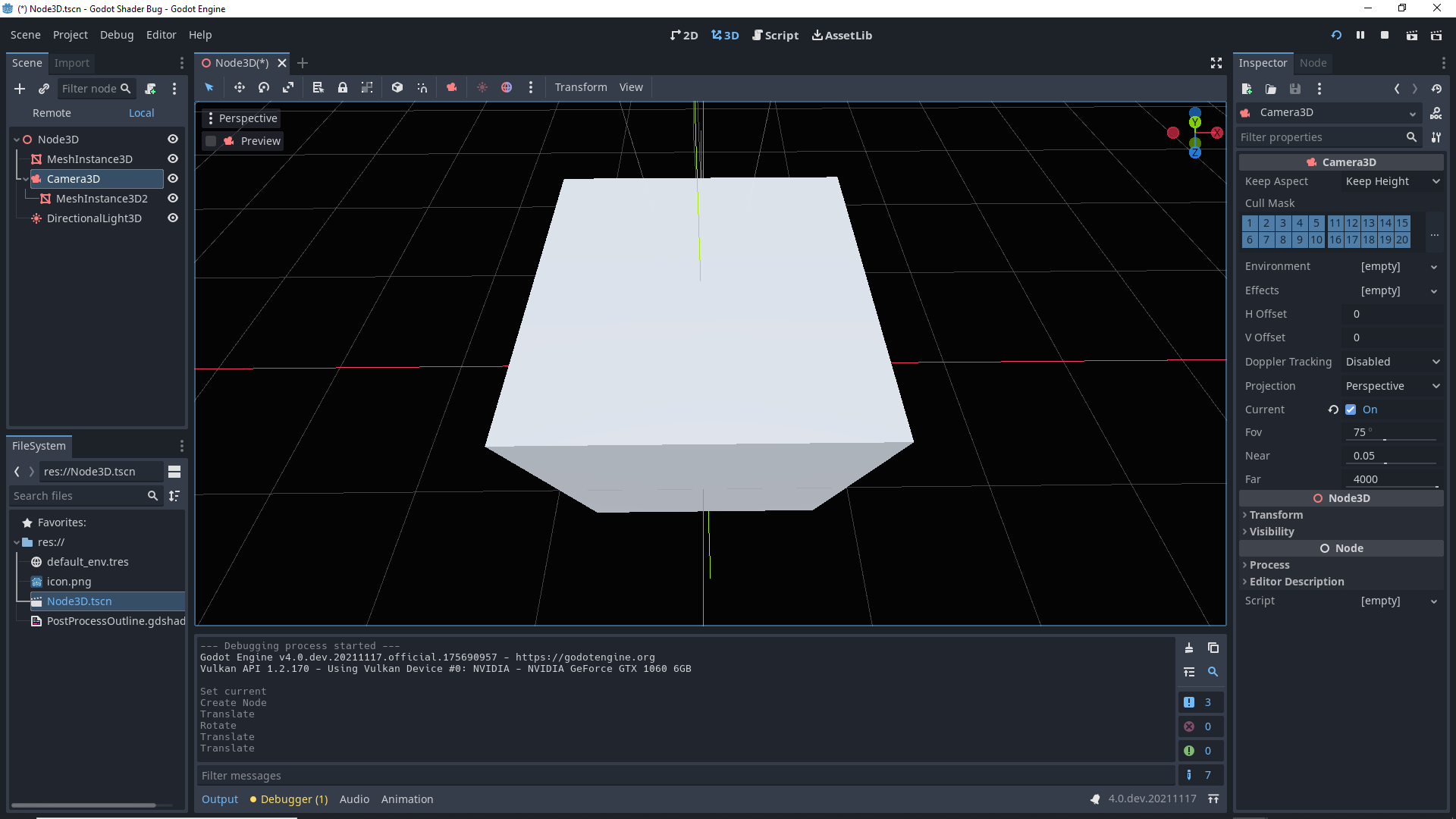Toggle the camera Preview checkbox
Viewport: 1456px width, 819px height.
211,140
